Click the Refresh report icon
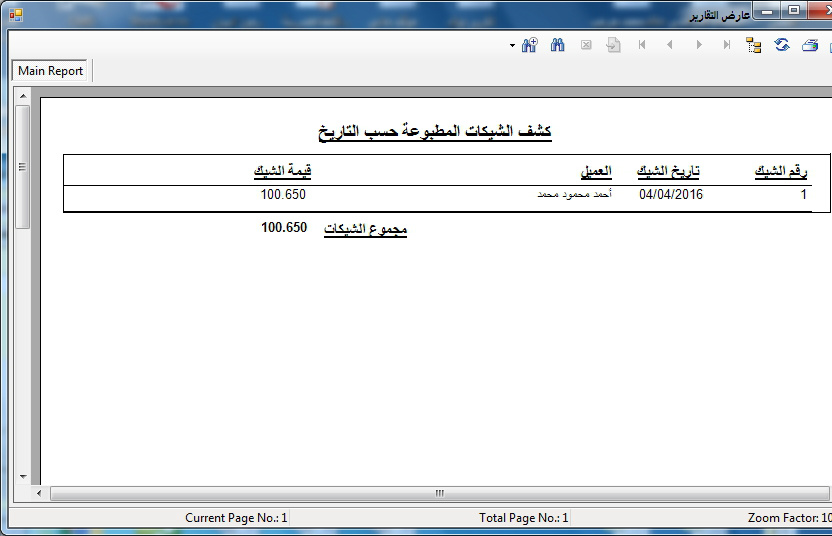Viewport: 832px width, 536px height. 782,45
